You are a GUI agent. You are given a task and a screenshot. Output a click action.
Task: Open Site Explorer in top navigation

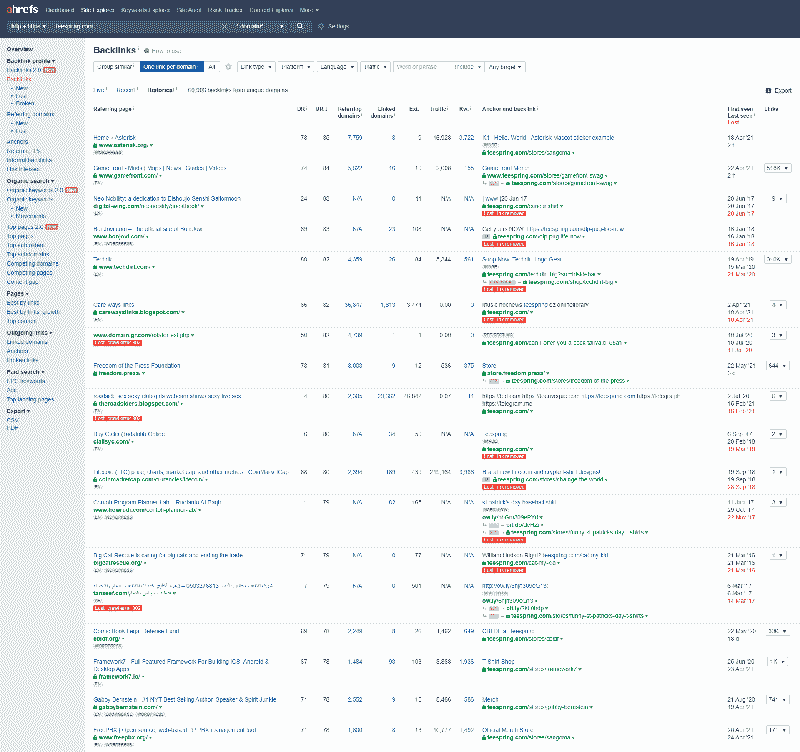click(x=97, y=10)
